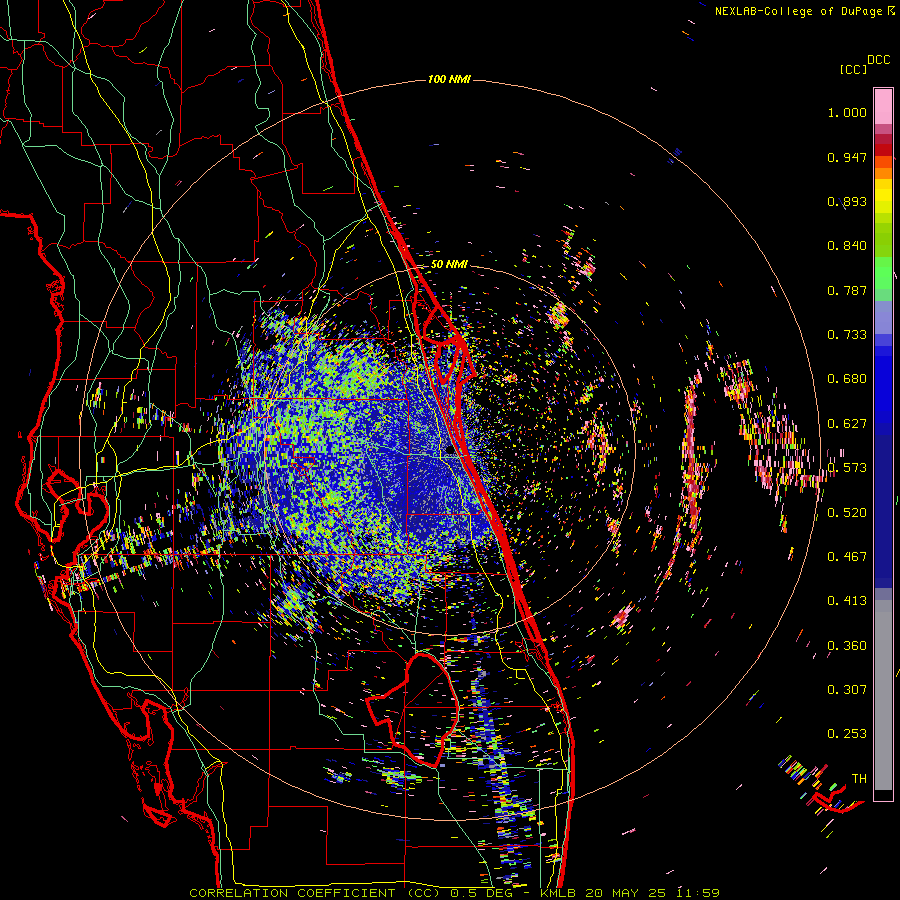900x900 pixels.
Task: Click the 0.5 DEG elevation label in the caption
Action: pos(483,893)
